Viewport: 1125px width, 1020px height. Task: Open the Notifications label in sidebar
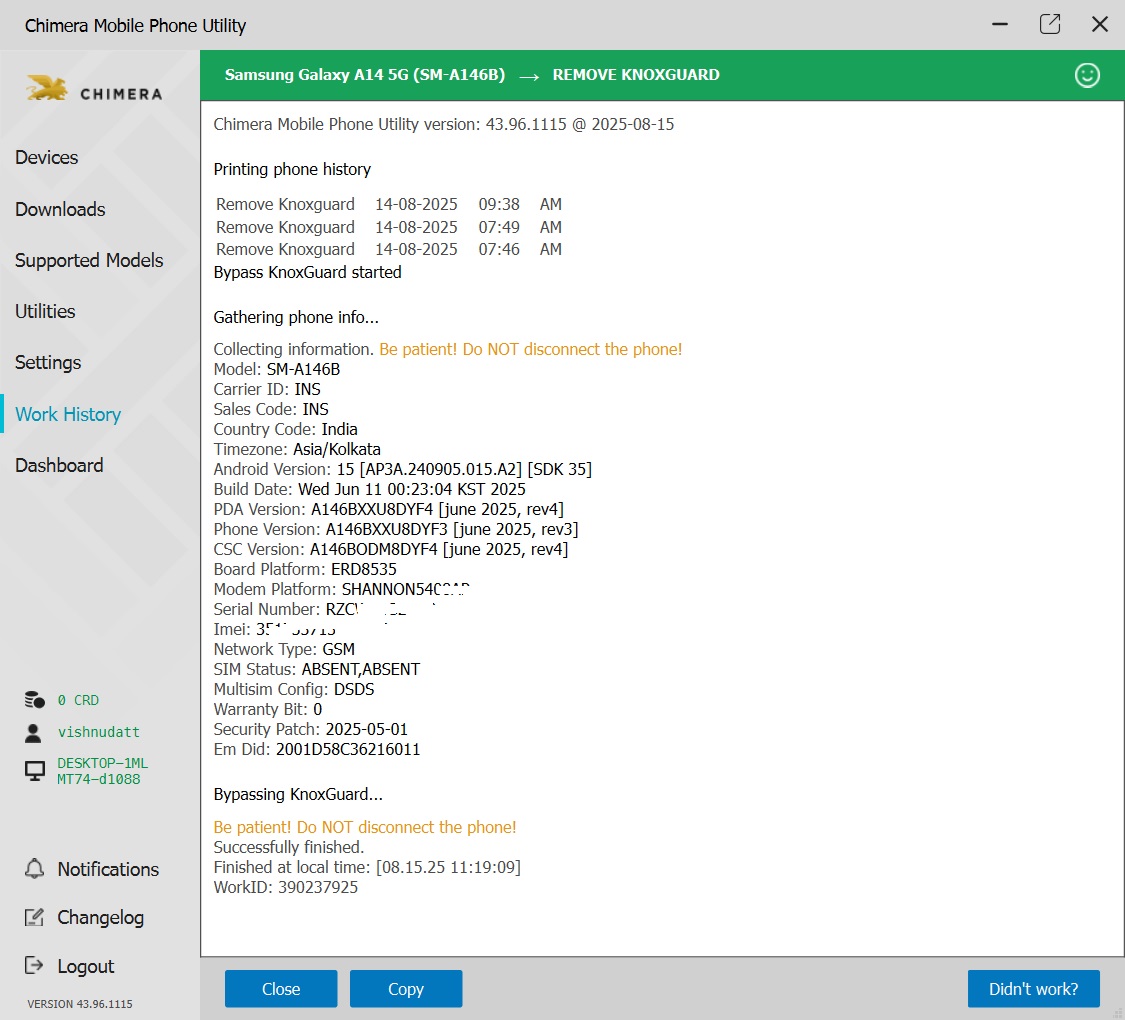[x=108, y=869]
